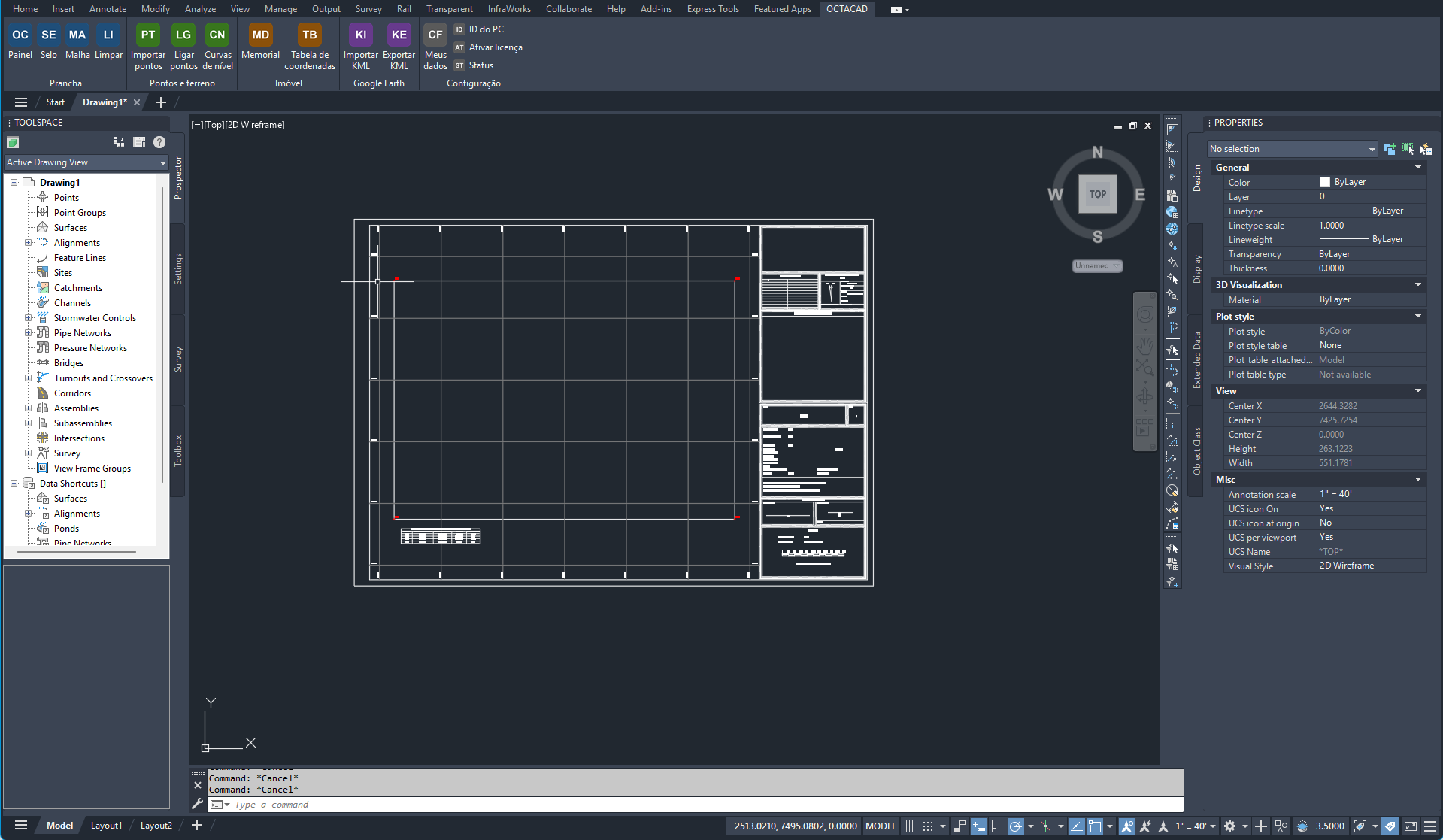Run the LI Limpar command
The height and width of the screenshot is (840, 1443).
[108, 41]
